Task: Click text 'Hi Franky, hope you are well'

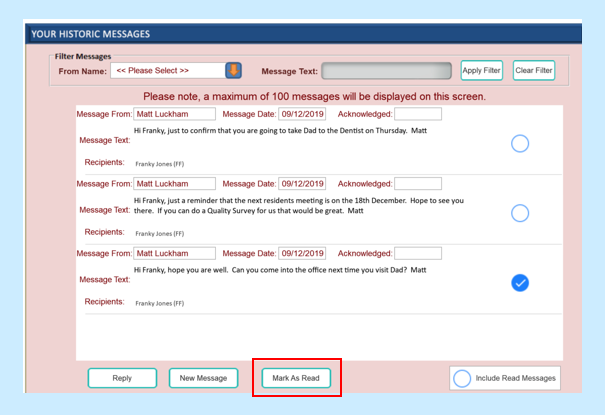Action: 181,270
